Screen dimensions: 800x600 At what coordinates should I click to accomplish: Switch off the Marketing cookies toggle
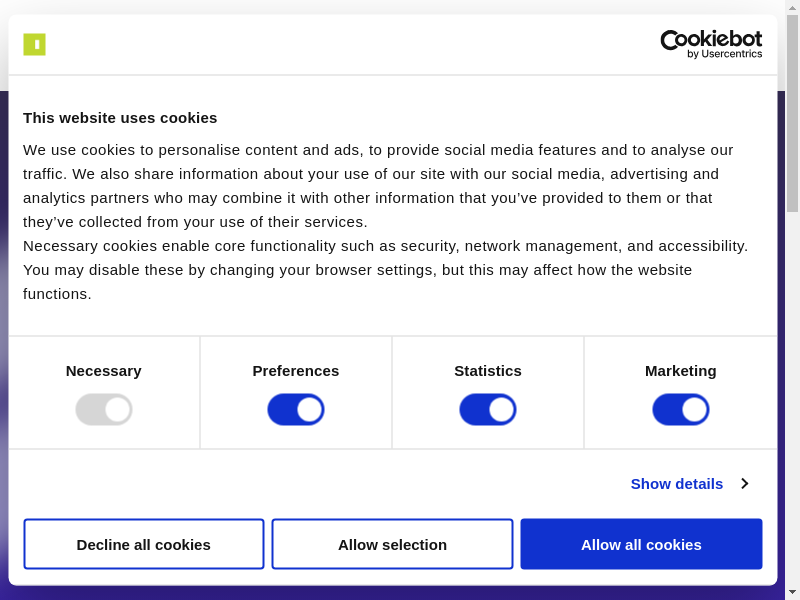(x=681, y=410)
